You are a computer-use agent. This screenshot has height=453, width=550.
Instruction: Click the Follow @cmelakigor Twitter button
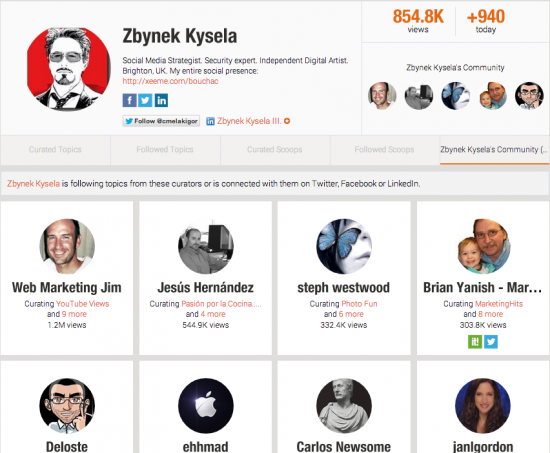161,121
